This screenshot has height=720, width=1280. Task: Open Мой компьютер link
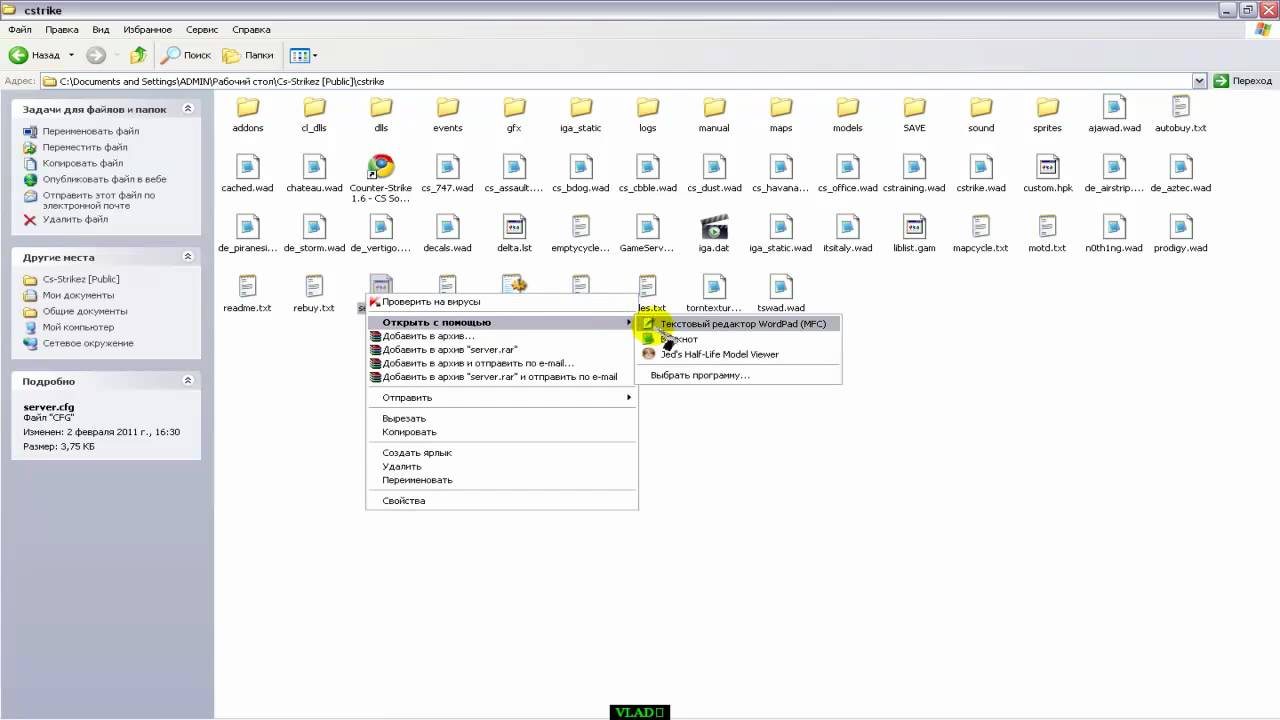tap(78, 327)
